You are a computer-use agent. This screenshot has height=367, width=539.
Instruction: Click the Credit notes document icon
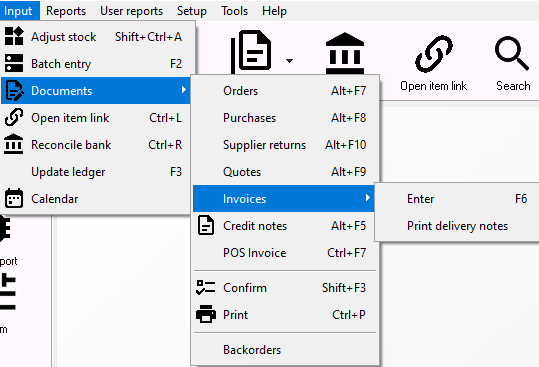click(x=206, y=225)
